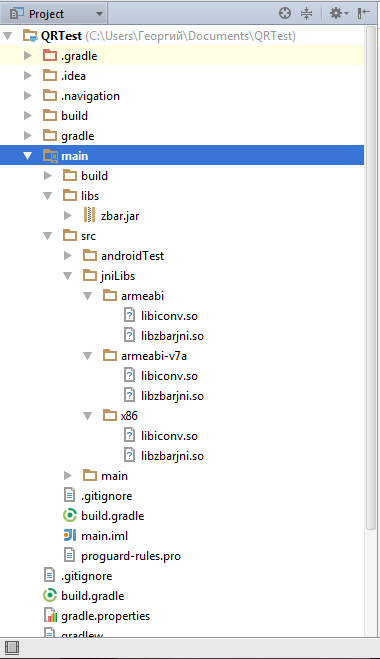Click the proguard-rules.pro file icon
Screen dimensions: 380x659
tap(69, 556)
